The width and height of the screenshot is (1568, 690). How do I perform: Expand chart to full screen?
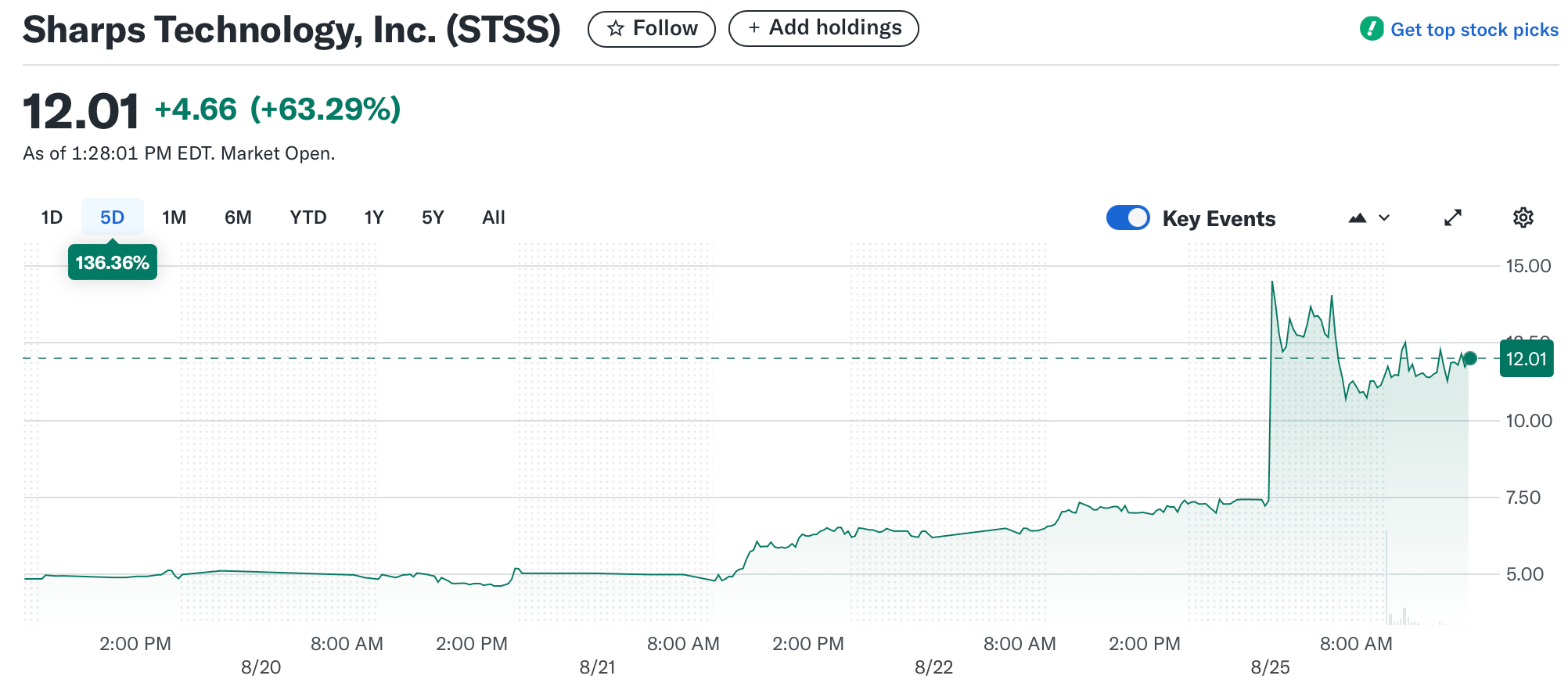pyautogui.click(x=1453, y=217)
